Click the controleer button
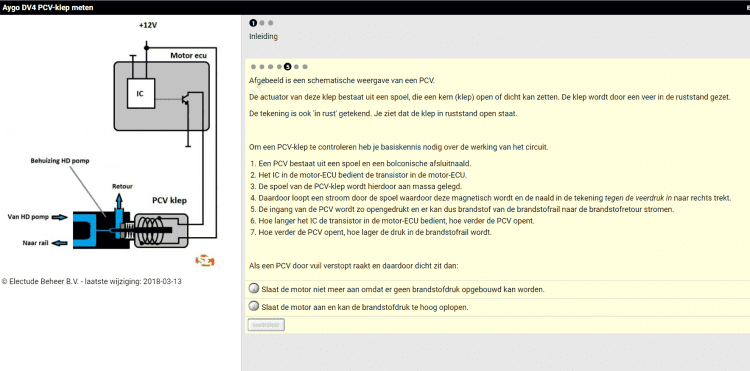The image size is (750, 371). (x=266, y=325)
